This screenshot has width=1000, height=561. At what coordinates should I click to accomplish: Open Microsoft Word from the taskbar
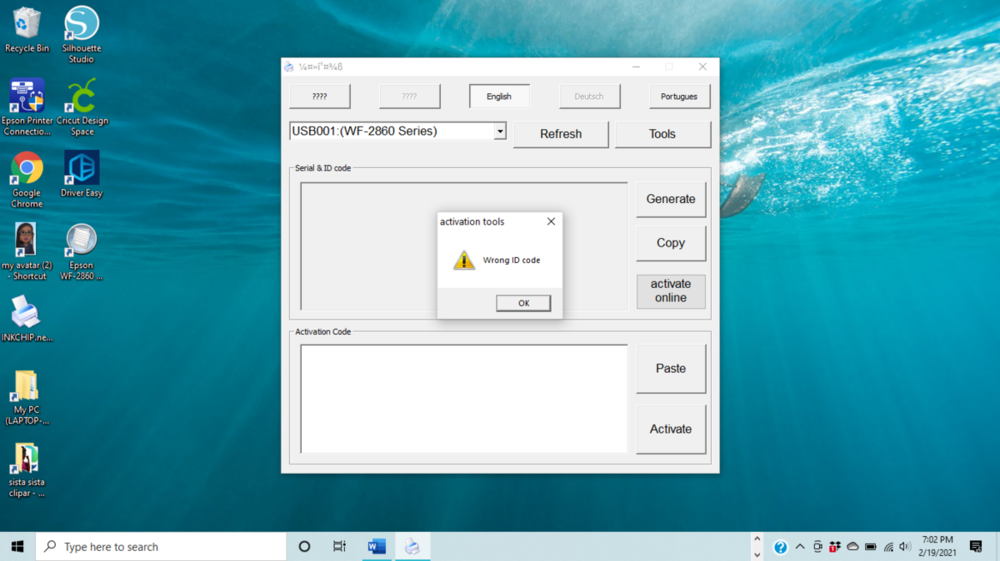click(376, 546)
